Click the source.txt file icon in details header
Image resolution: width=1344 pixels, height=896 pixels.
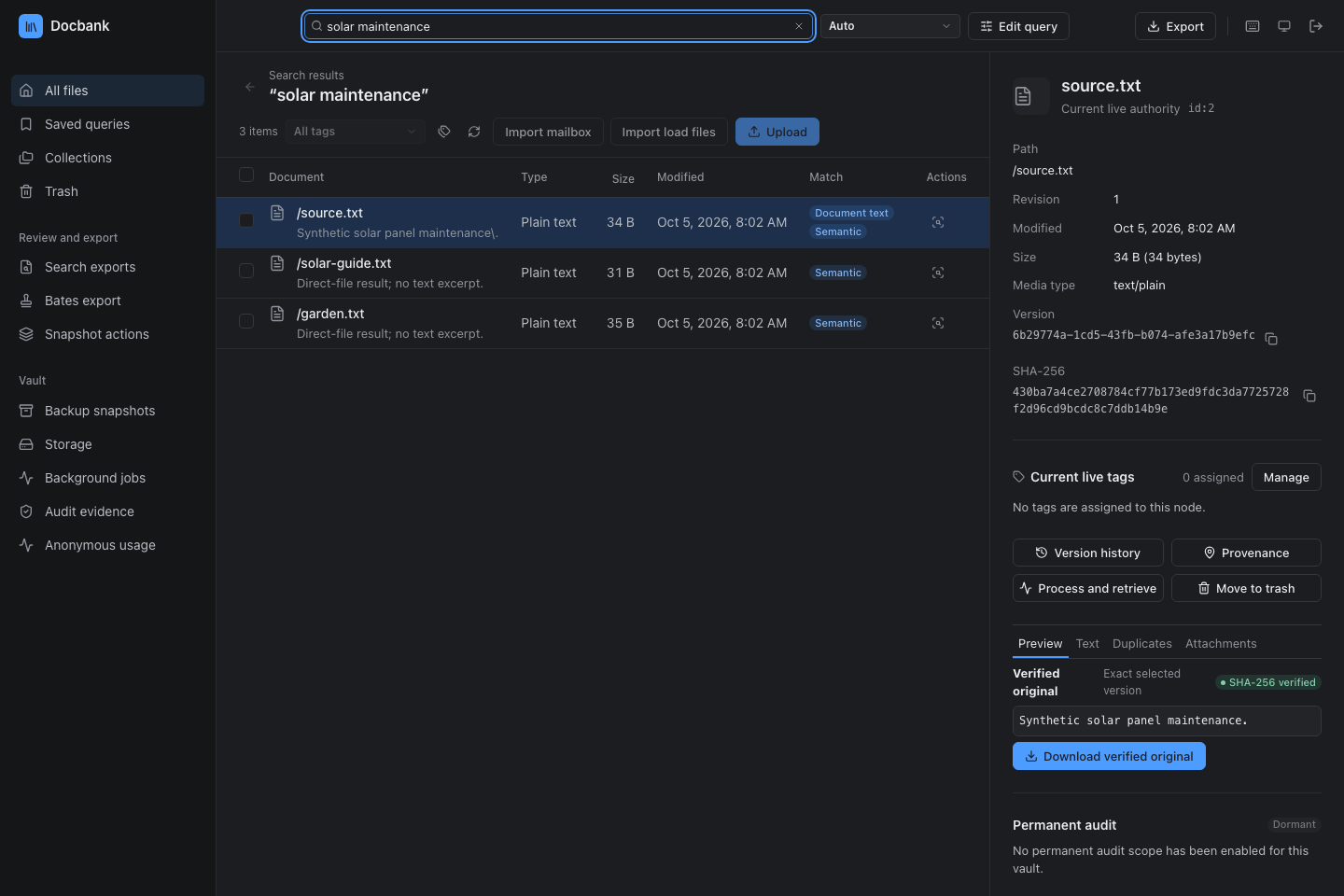(x=1023, y=96)
